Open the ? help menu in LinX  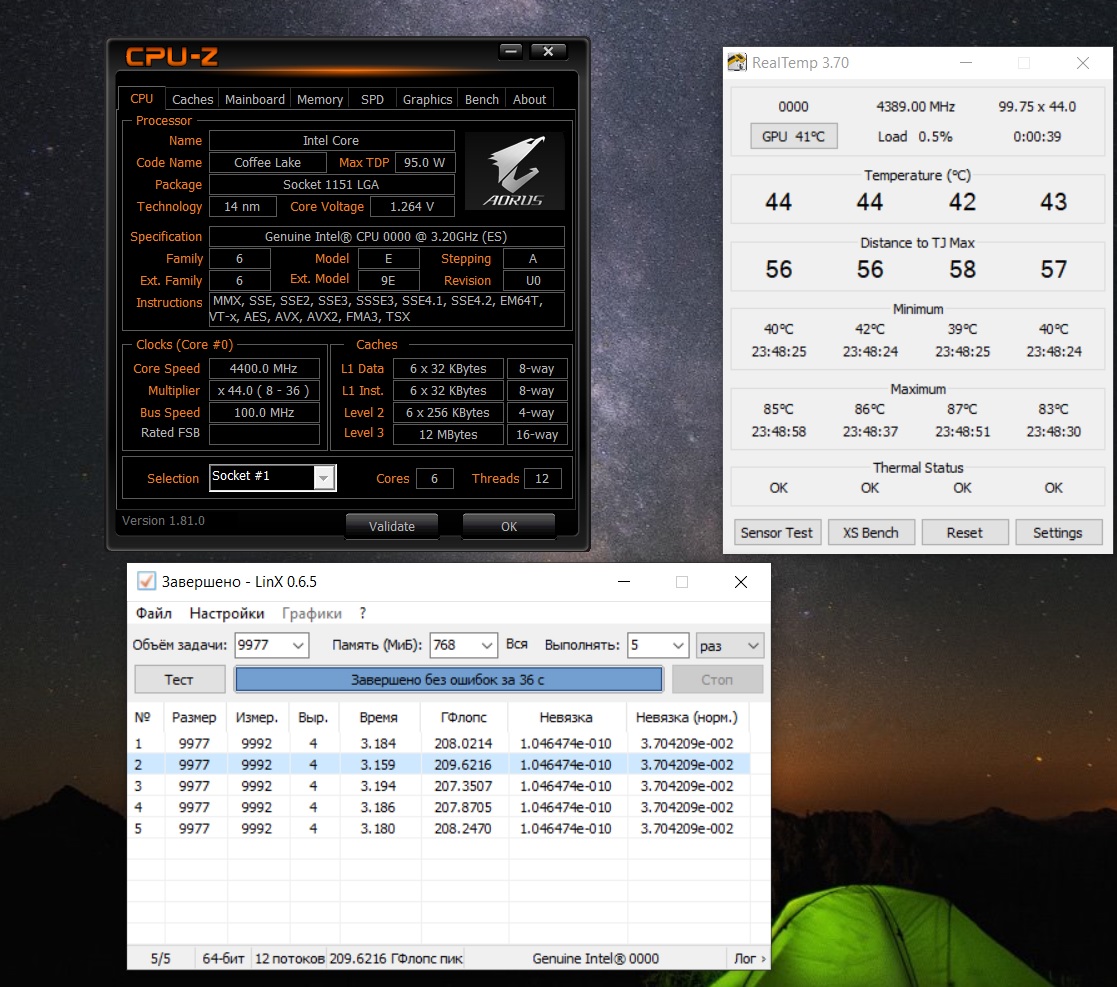pyautogui.click(x=363, y=613)
